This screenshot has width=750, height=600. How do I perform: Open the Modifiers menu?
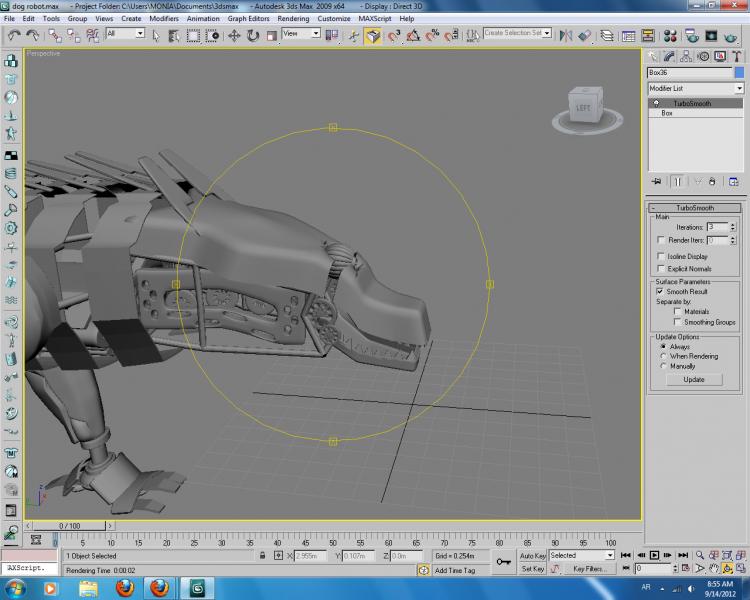[x=163, y=18]
